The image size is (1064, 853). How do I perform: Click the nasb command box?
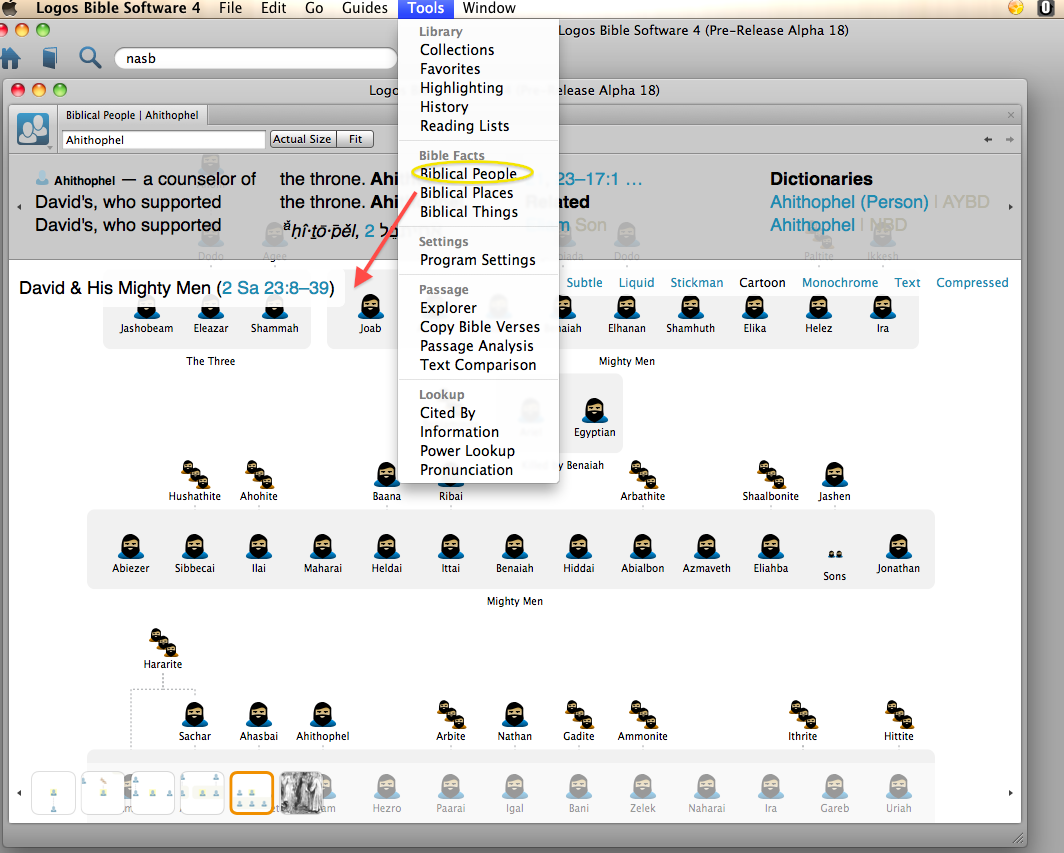click(256, 58)
